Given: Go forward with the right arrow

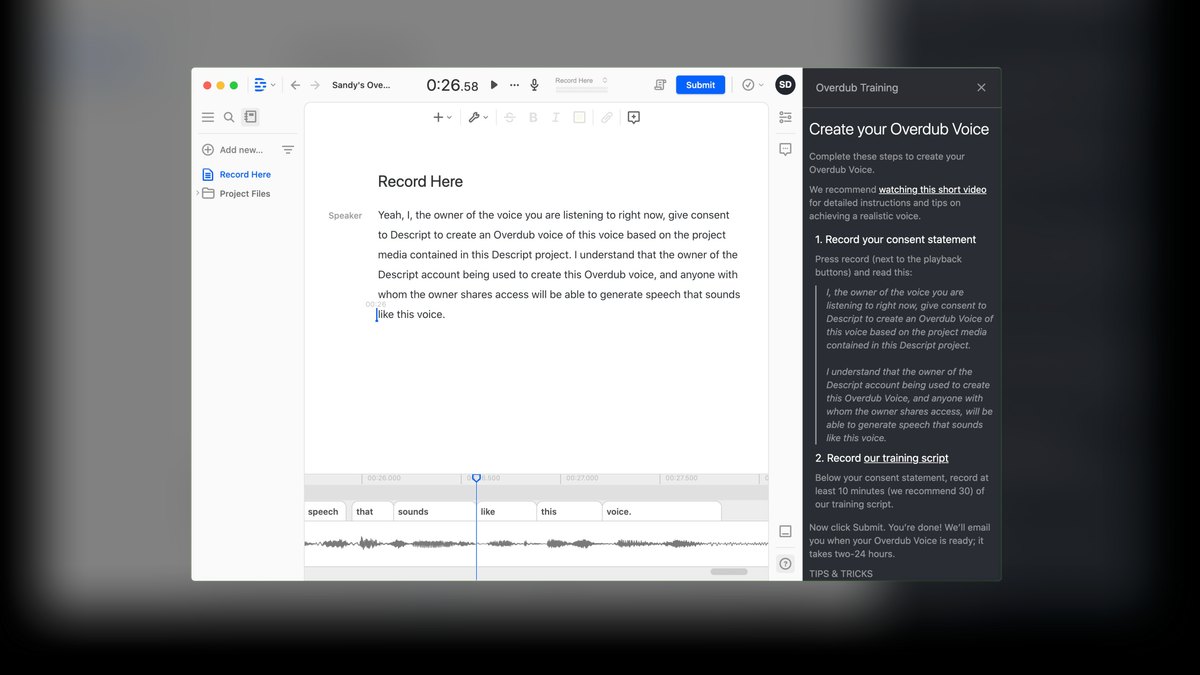Looking at the screenshot, I should pos(315,85).
